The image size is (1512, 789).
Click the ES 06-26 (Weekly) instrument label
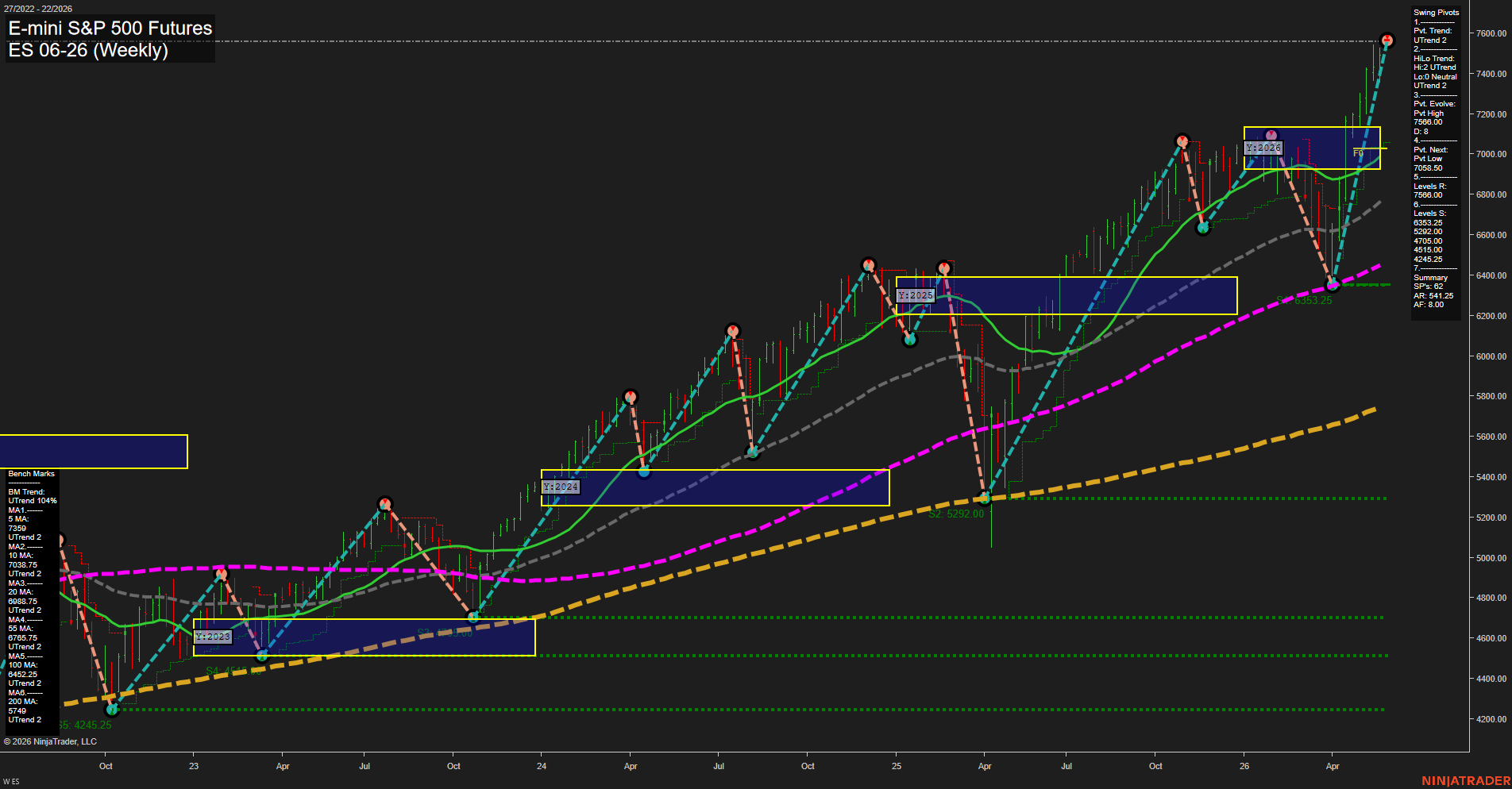[x=88, y=50]
